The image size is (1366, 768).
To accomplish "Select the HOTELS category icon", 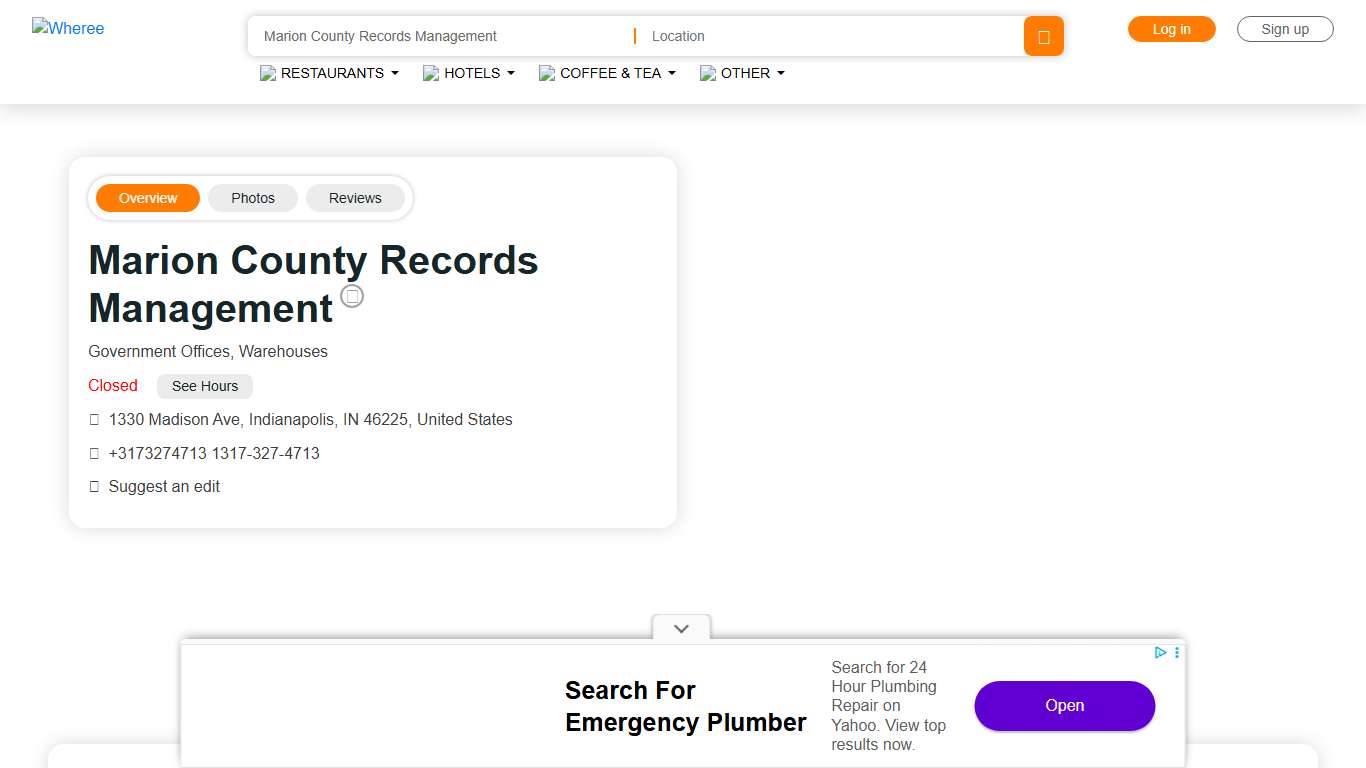I will [x=430, y=73].
